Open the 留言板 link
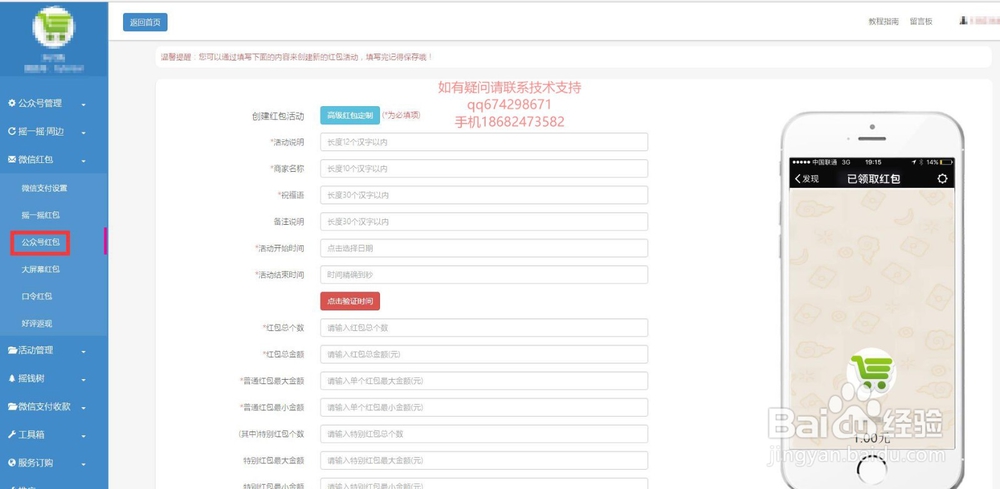Image resolution: width=1000 pixels, height=489 pixels. 921,21
